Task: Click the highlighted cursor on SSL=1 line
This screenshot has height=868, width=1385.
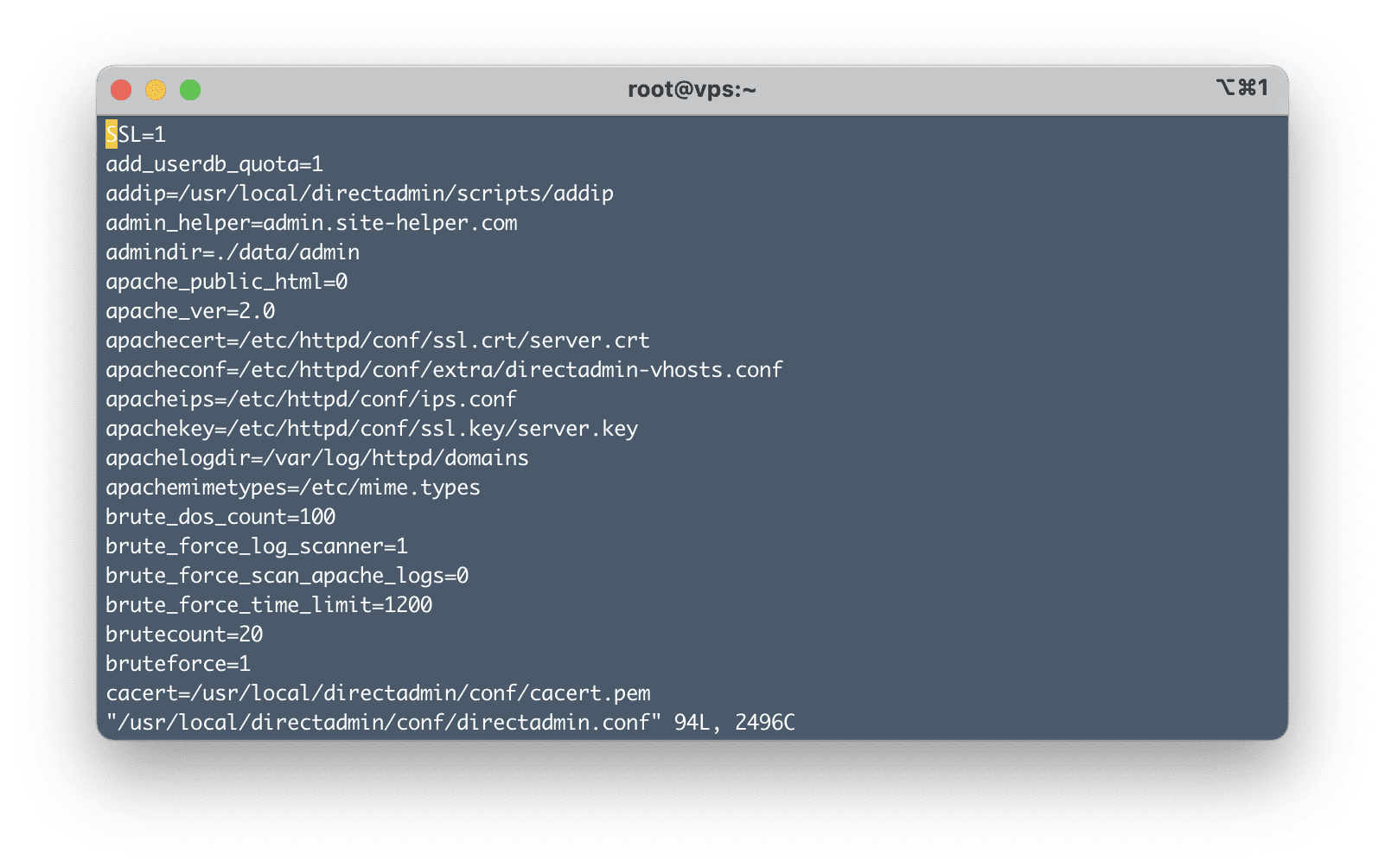Action: click(x=112, y=135)
